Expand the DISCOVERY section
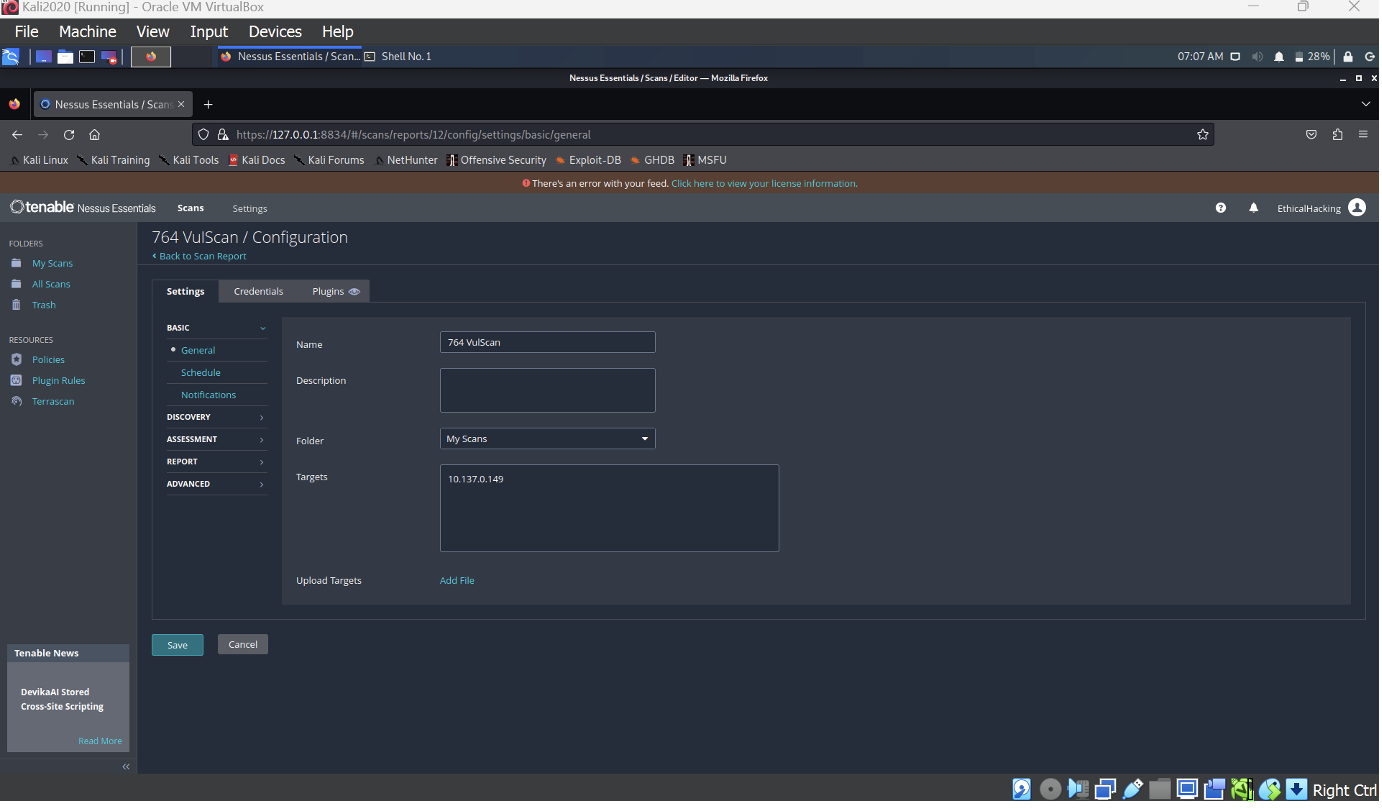The image size is (1382, 808). [217, 417]
